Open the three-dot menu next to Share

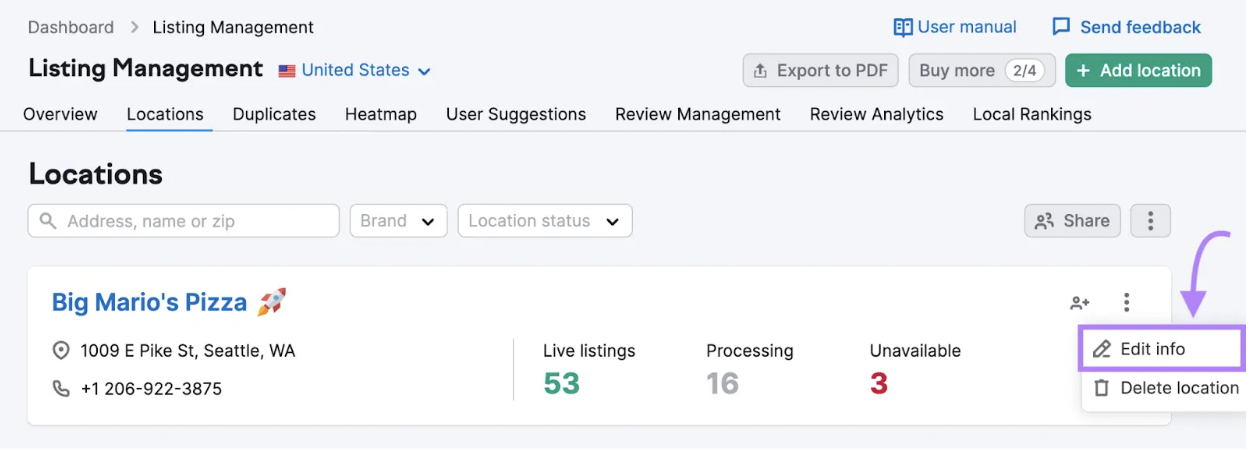point(1150,221)
